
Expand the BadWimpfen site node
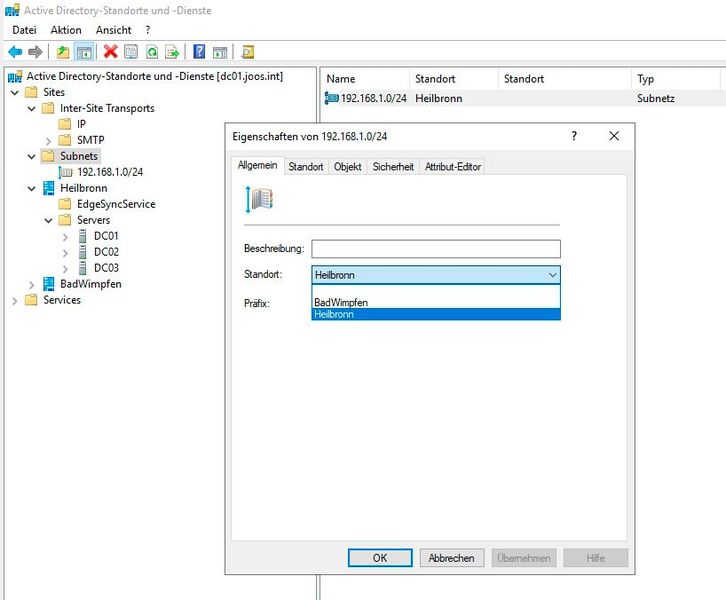[x=31, y=285]
